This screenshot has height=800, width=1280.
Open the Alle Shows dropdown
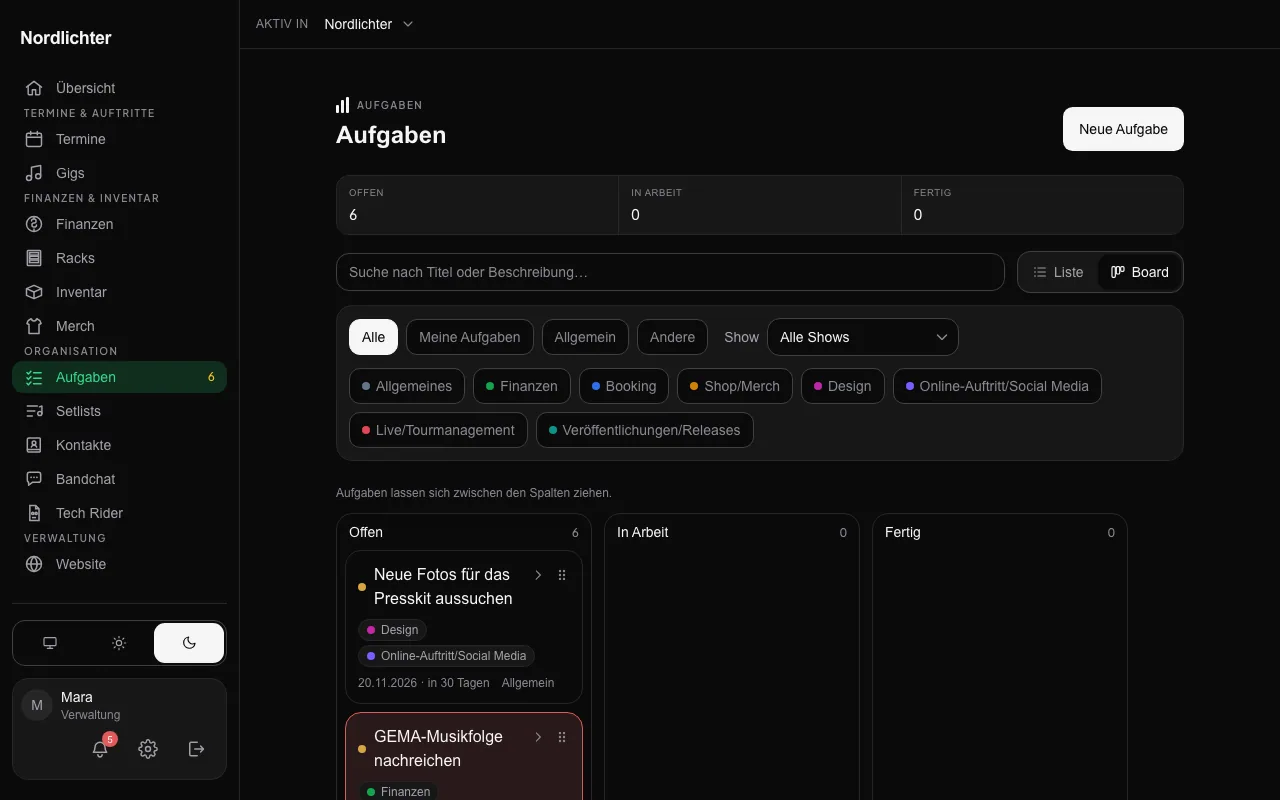[x=863, y=337]
